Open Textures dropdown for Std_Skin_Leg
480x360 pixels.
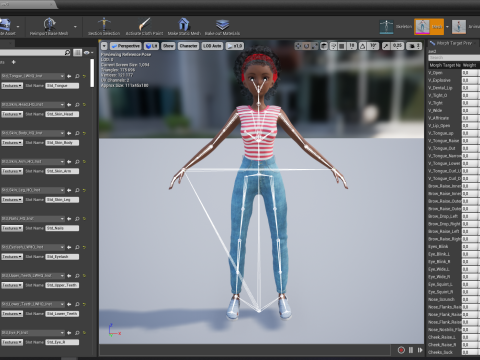point(12,200)
